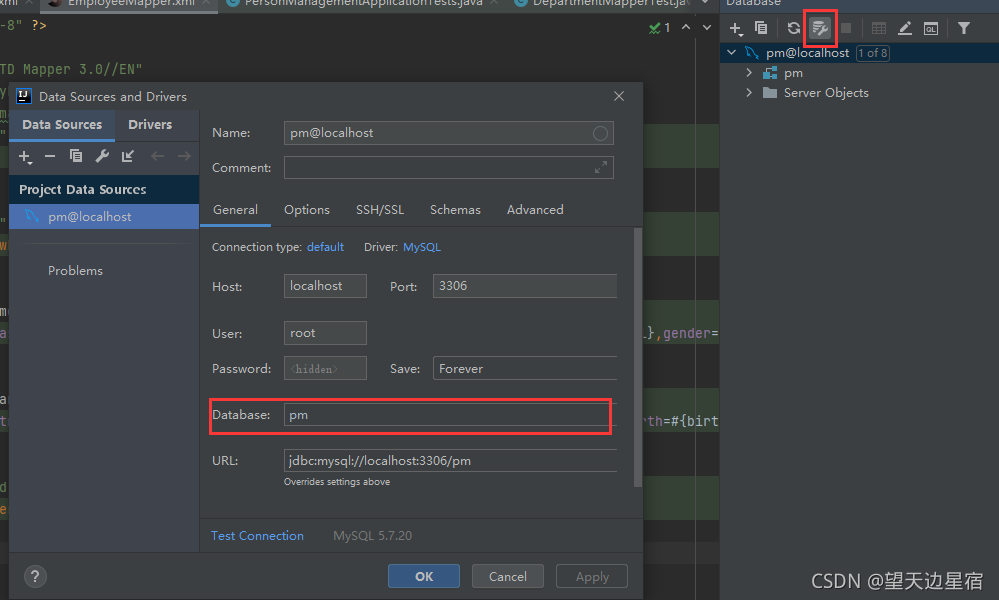
Task: Click the MySQL driver link
Action: 422,247
